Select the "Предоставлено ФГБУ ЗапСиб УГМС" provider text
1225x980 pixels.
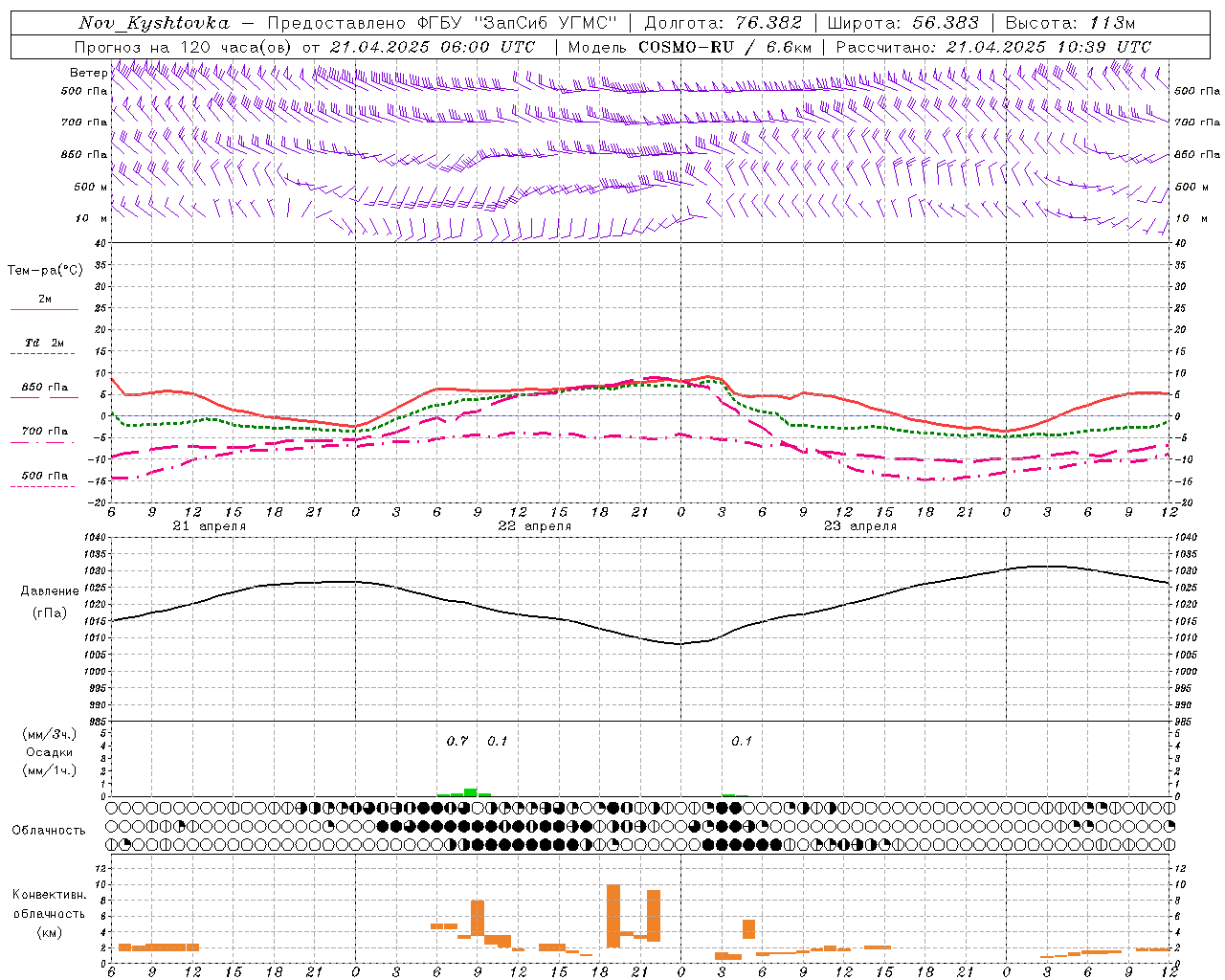coord(443,23)
